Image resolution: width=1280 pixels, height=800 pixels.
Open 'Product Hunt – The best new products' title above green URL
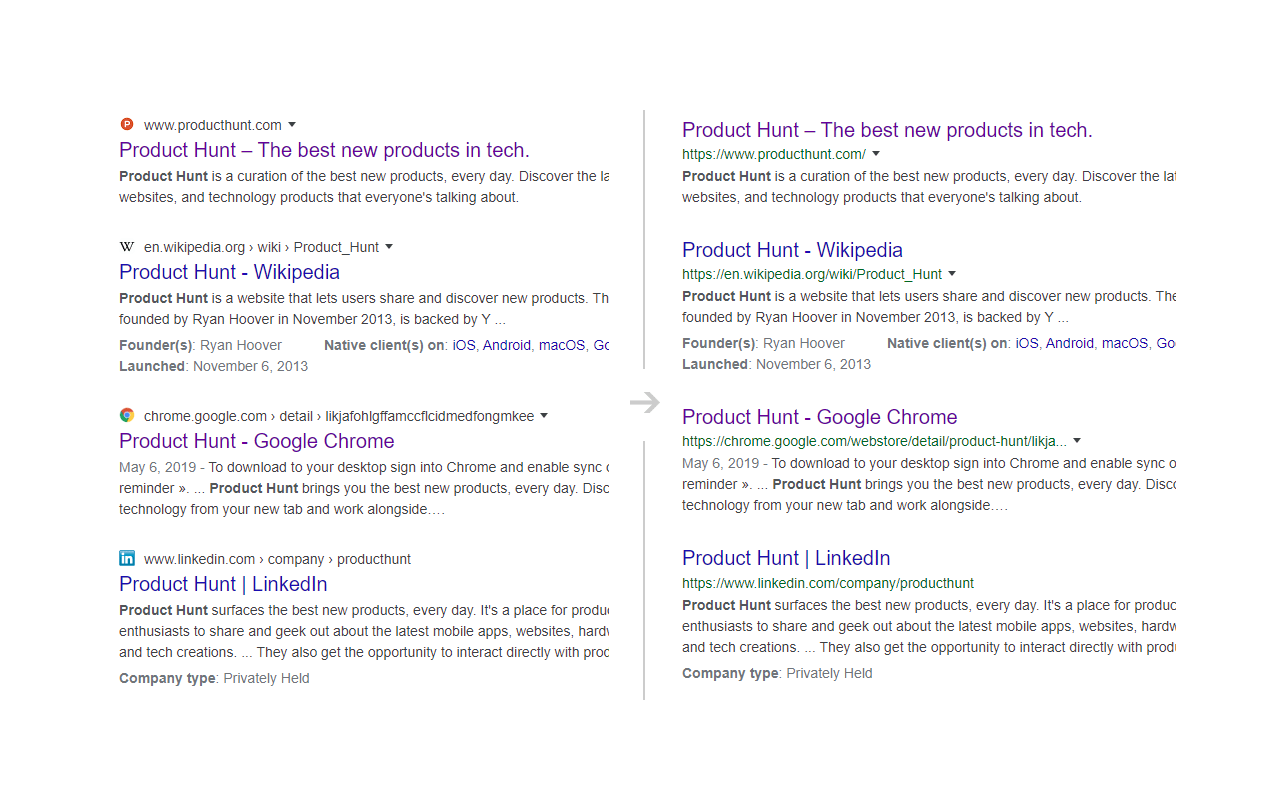(x=887, y=130)
